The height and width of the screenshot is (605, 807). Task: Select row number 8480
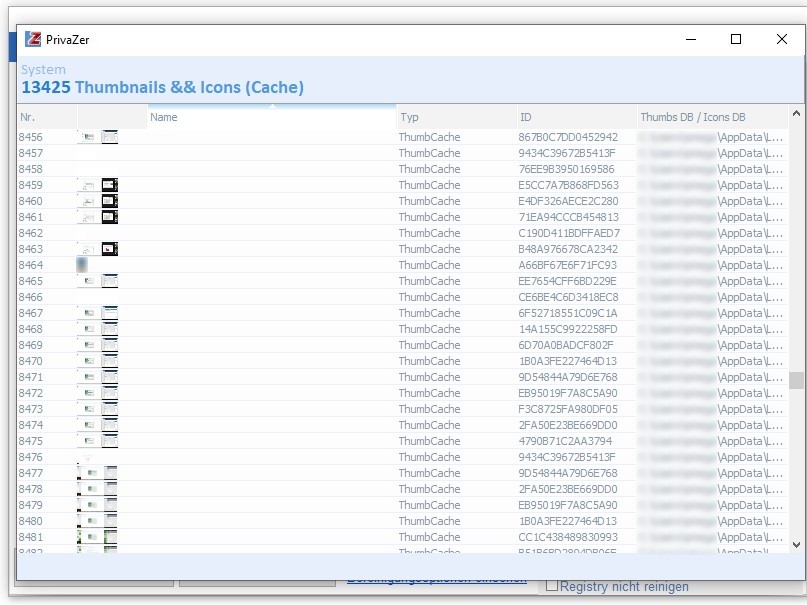click(x=31, y=521)
